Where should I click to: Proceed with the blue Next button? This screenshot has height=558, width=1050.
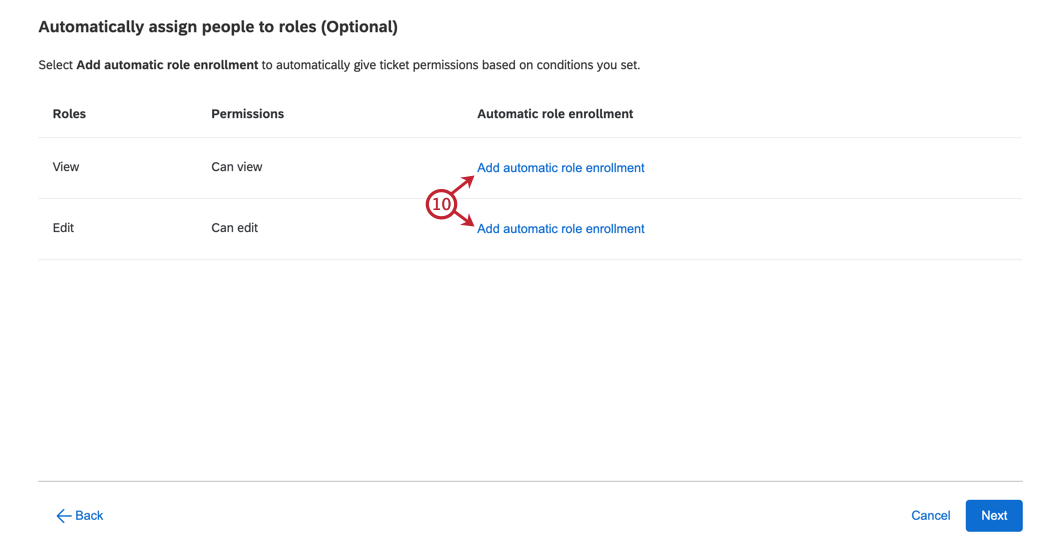pyautogui.click(x=993, y=516)
